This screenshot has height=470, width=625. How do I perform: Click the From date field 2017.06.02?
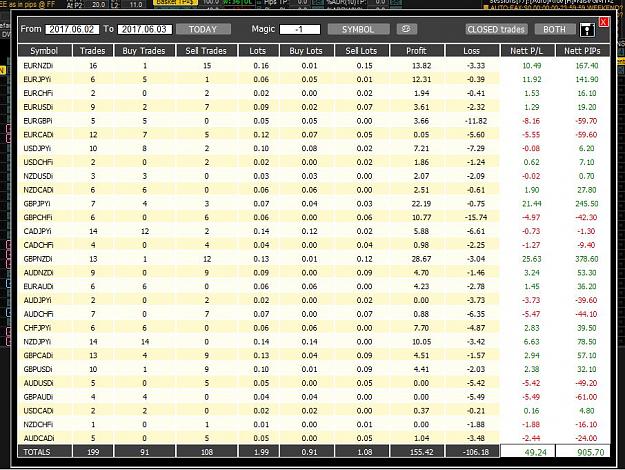(72, 29)
